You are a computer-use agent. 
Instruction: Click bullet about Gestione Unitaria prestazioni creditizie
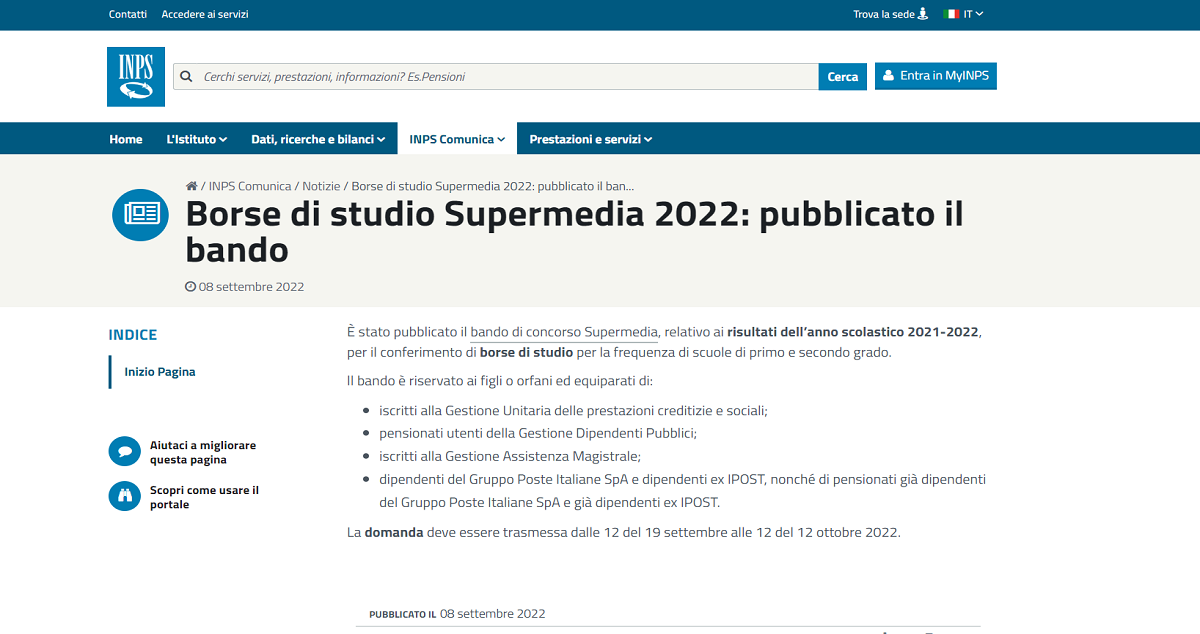[573, 410]
